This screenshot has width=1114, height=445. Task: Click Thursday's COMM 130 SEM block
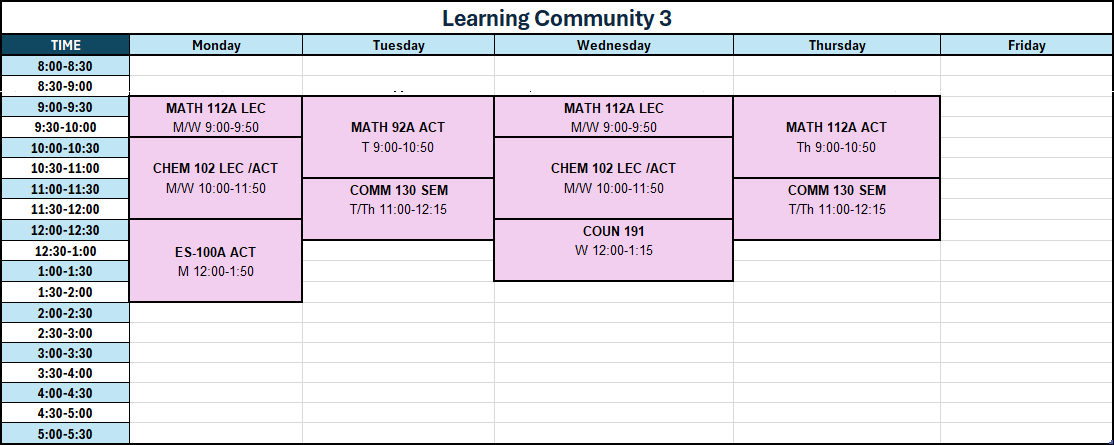836,209
